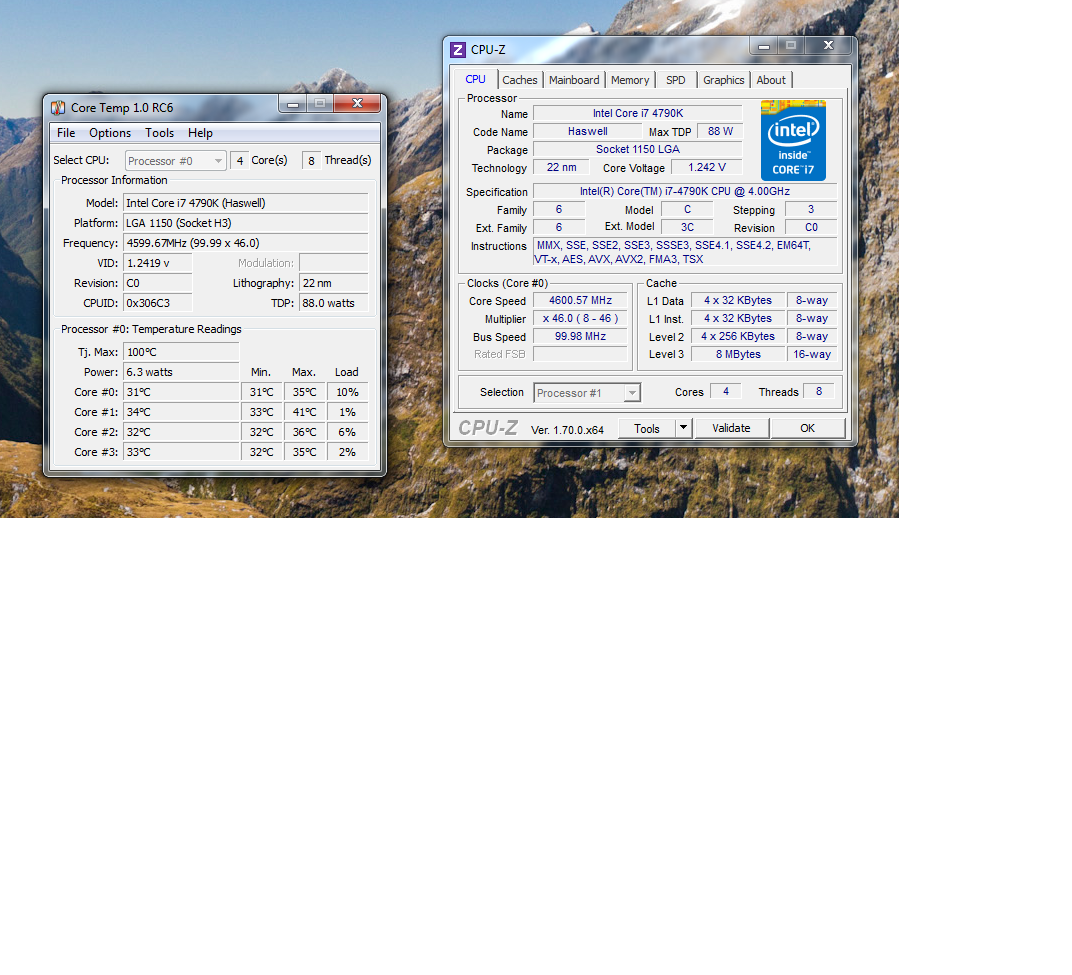The width and height of the screenshot is (1072, 975).
Task: Open the Select CPU dropdown in Core Temp
Action: [x=176, y=161]
